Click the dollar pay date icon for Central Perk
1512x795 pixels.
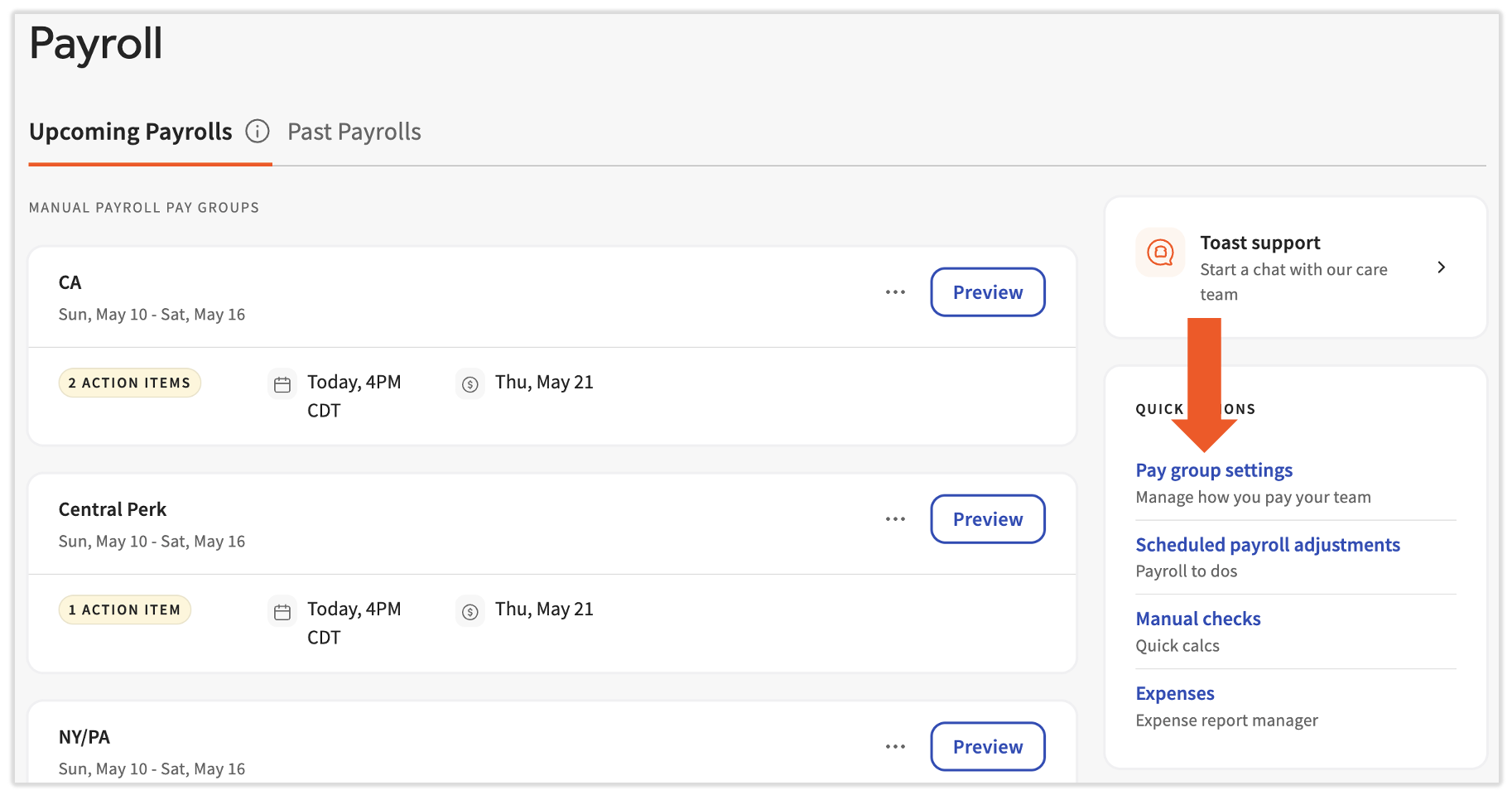[x=470, y=612]
